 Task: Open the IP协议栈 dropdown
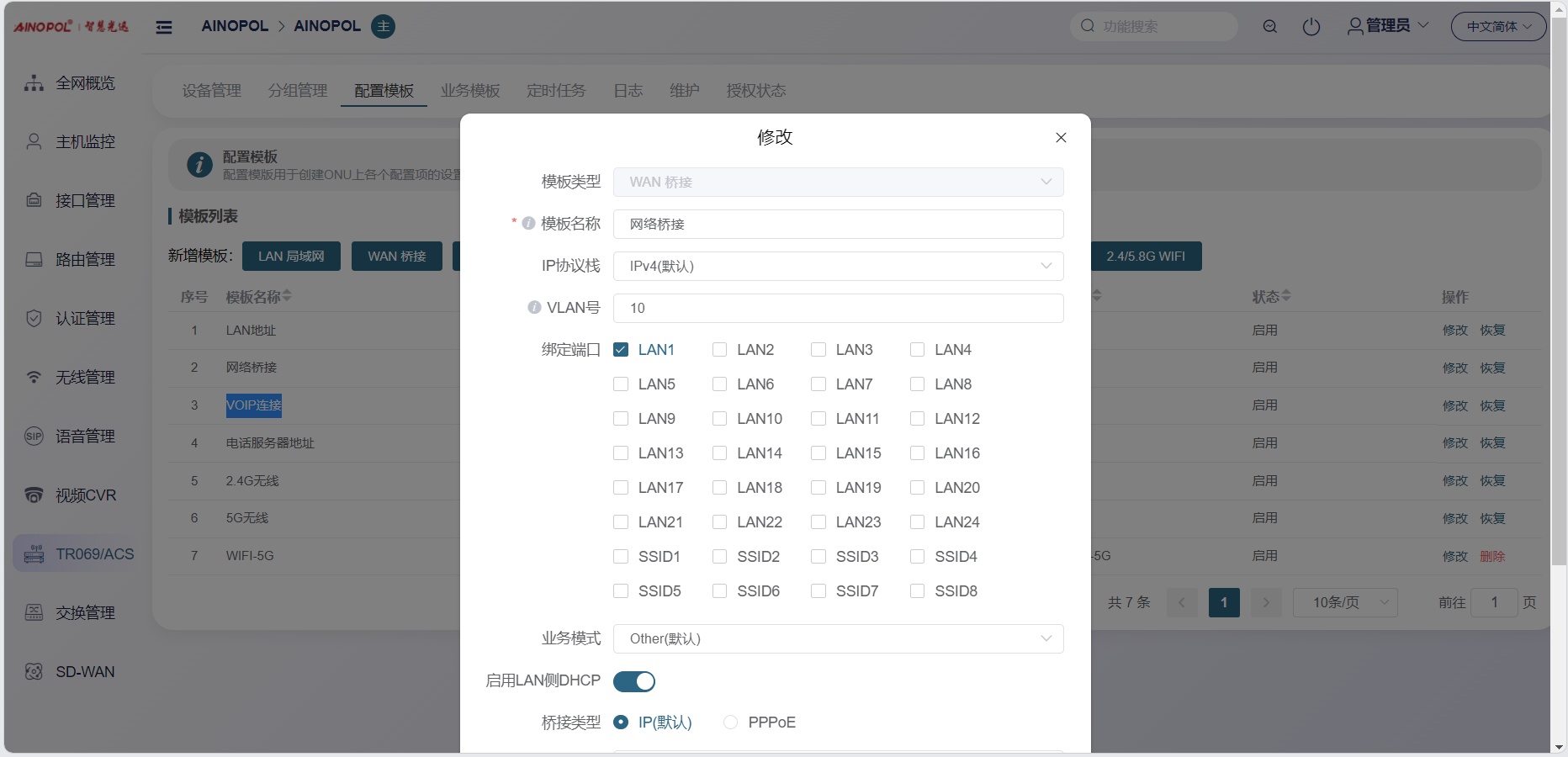838,267
